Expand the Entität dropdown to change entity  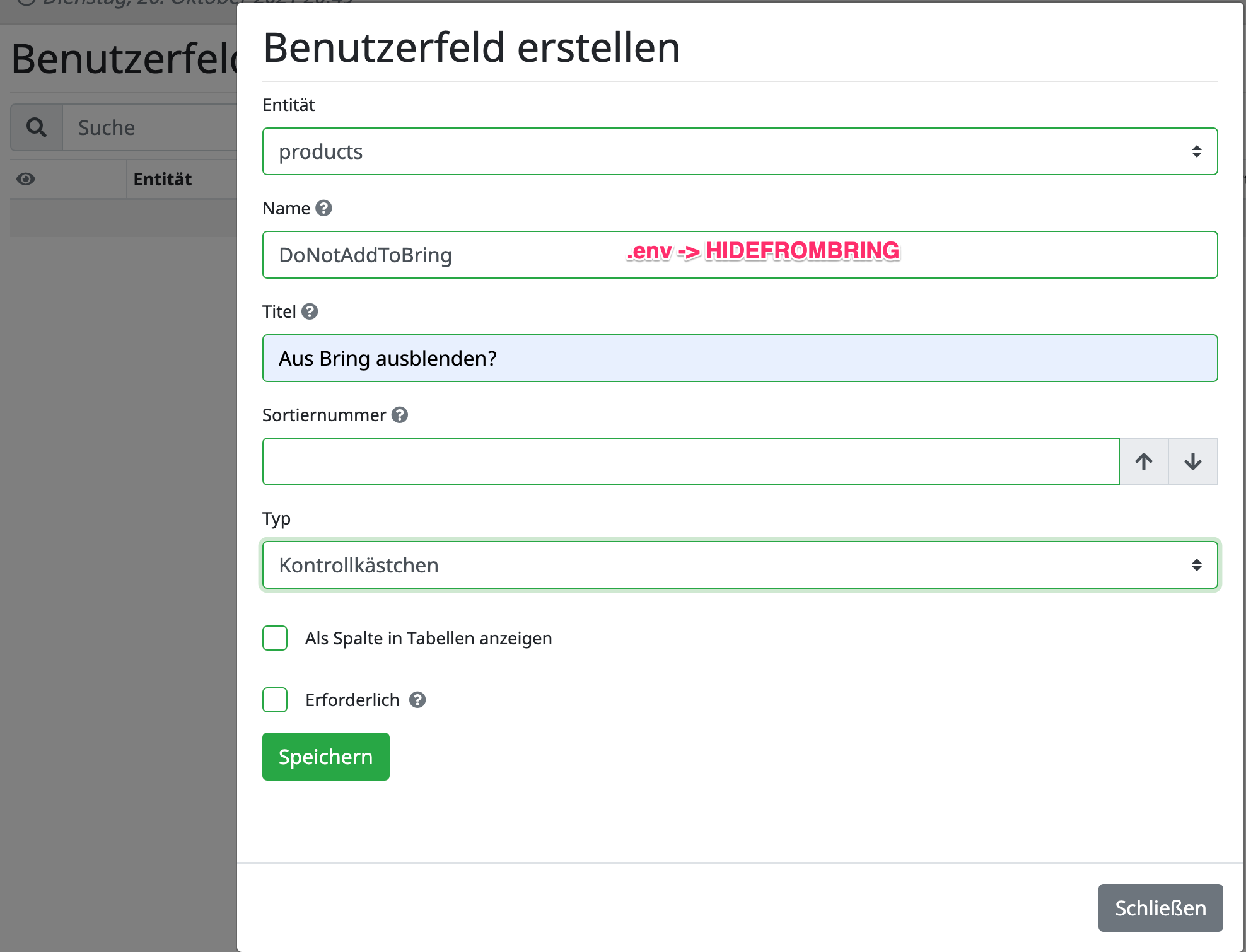(x=740, y=151)
